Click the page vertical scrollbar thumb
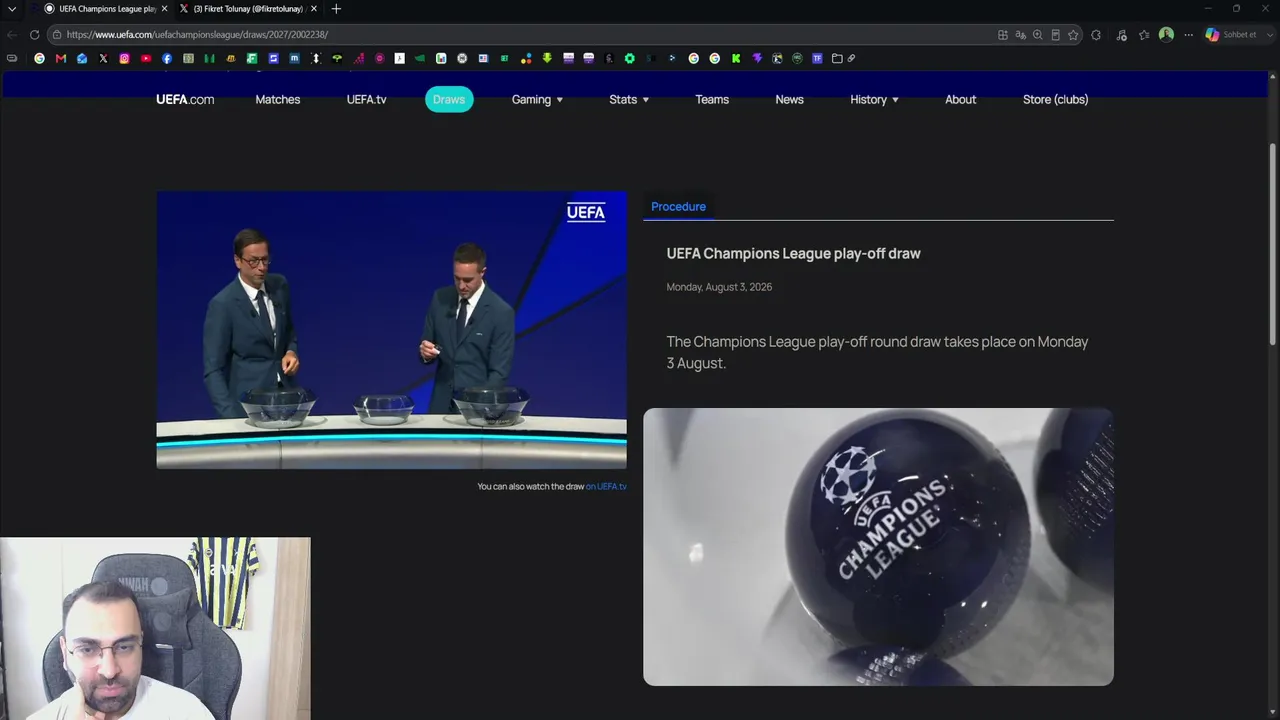This screenshot has width=1280, height=720. (x=1273, y=245)
